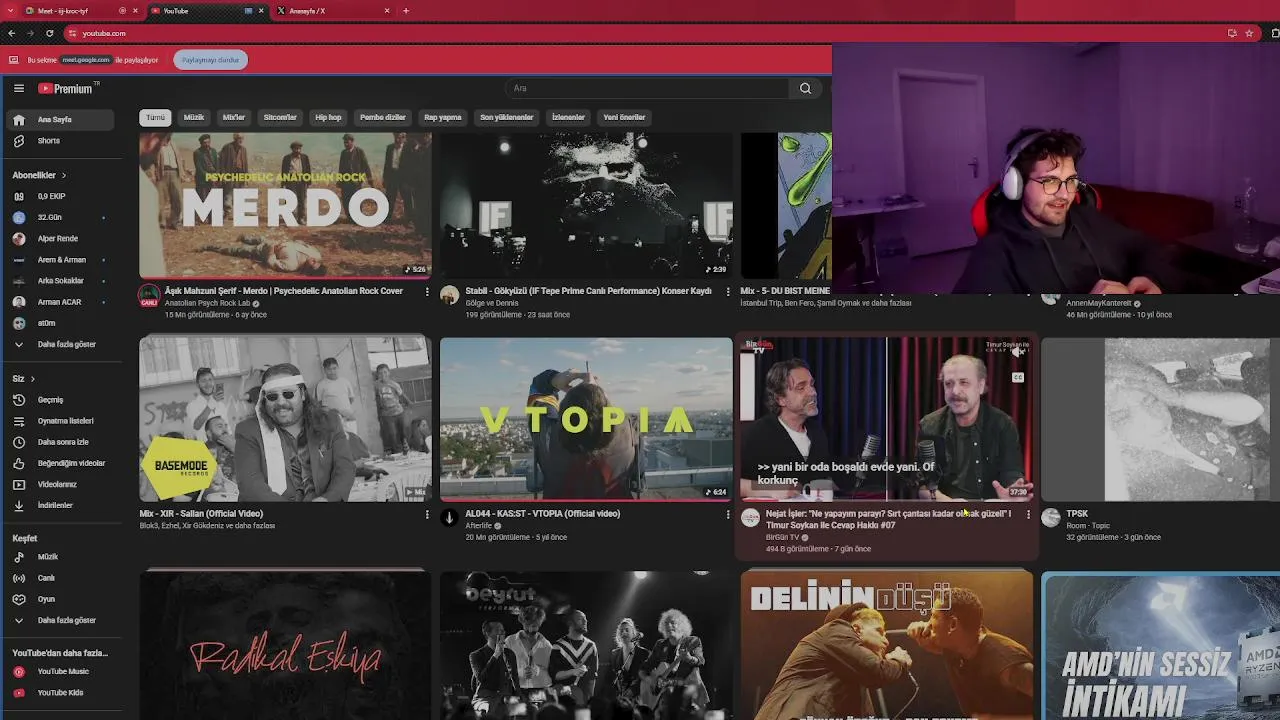Image resolution: width=1280 pixels, height=720 pixels.
Task: Play the VTOPIA video thumbnail
Action: pos(586,419)
